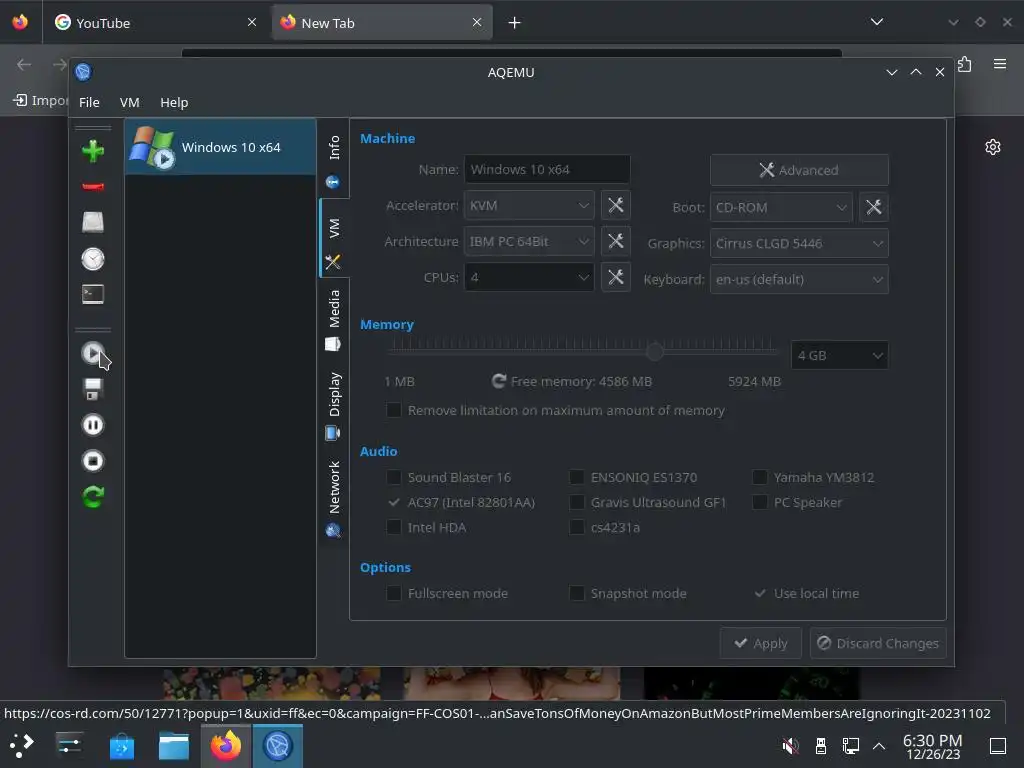This screenshot has height=768, width=1024.
Task: Open the hard disk image creation icon
Action: pos(93,222)
